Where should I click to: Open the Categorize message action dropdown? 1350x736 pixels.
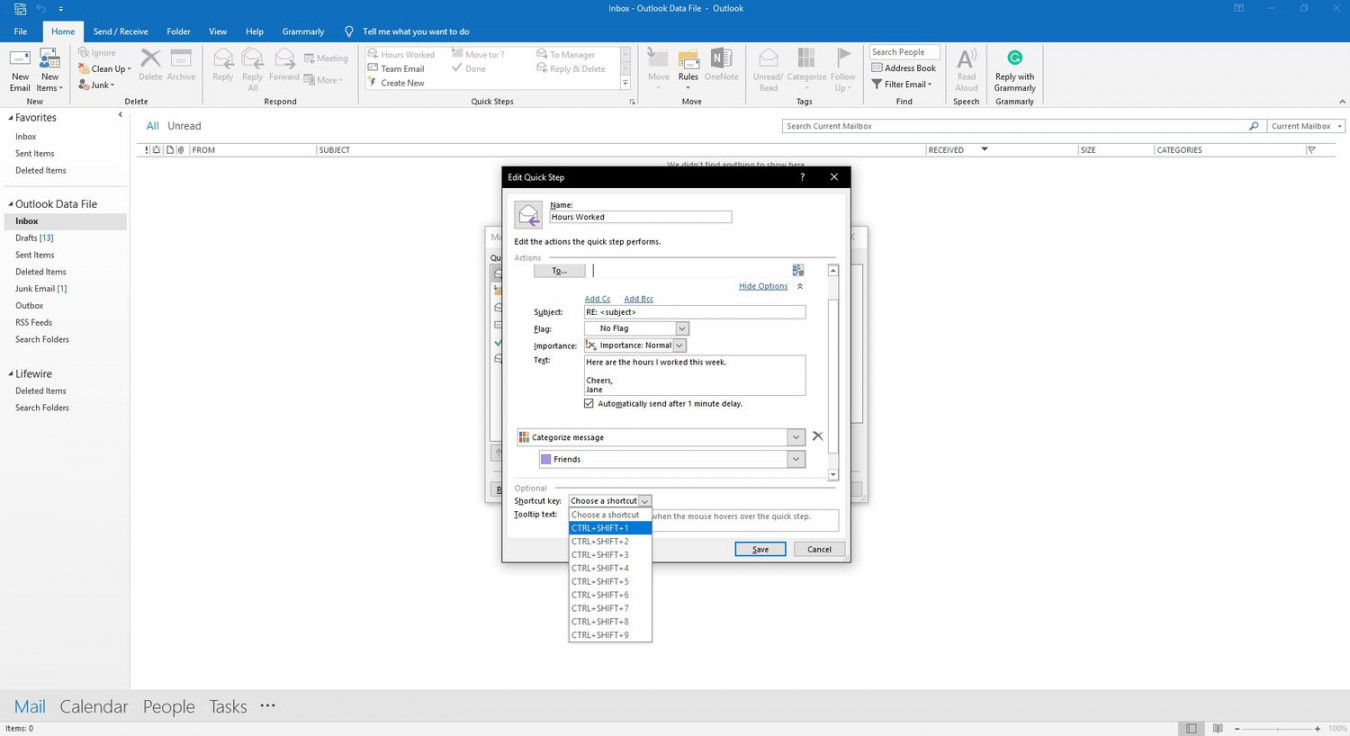coord(796,437)
